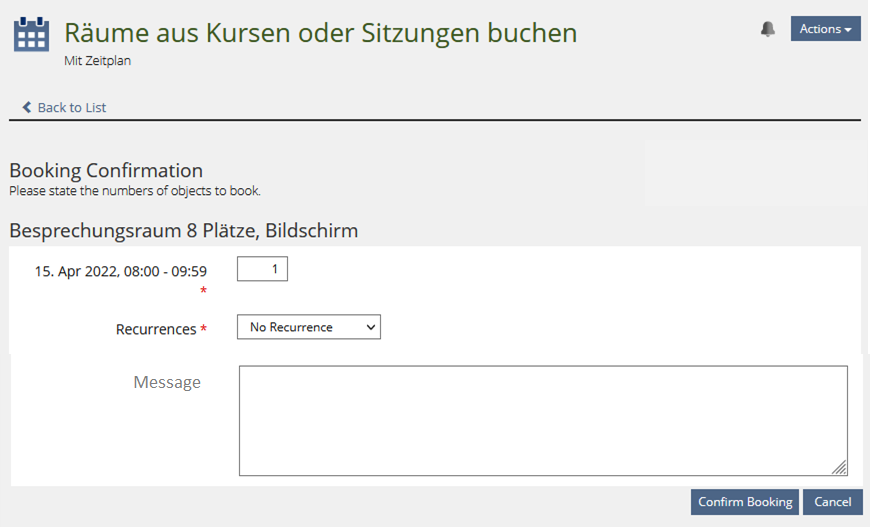Click the calendar icon beside the page title
Screen dimensions: 870x527
pos(31,34)
